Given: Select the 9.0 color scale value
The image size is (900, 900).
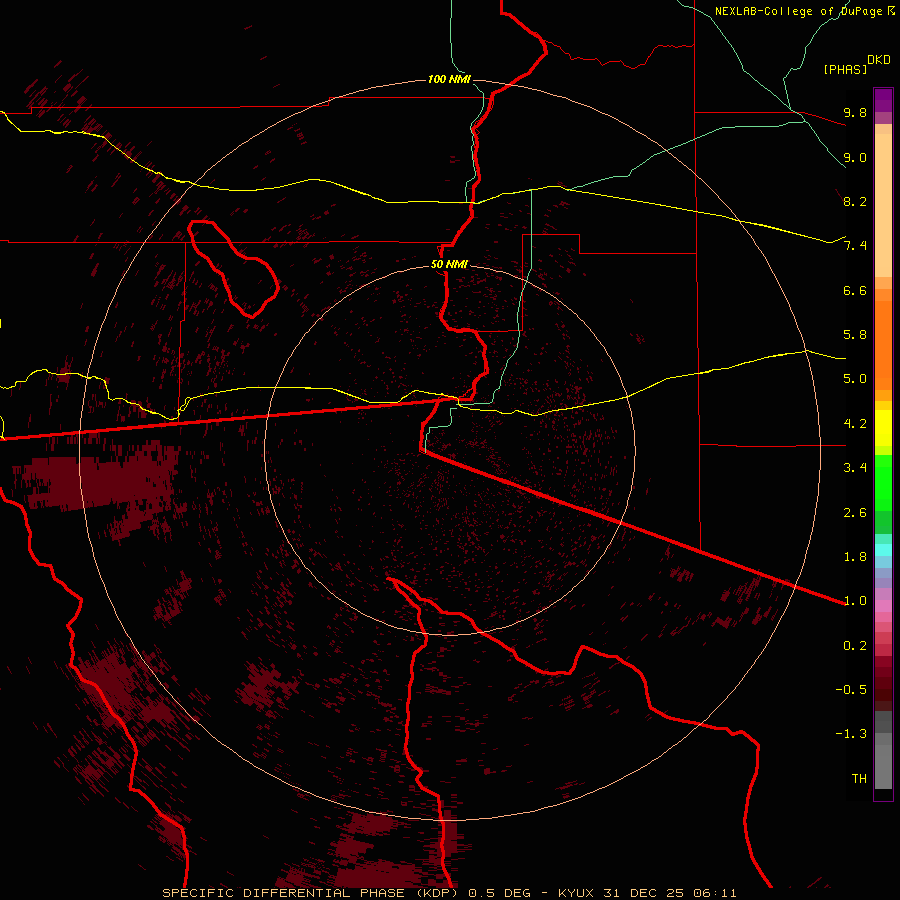Looking at the screenshot, I should click(x=855, y=157).
